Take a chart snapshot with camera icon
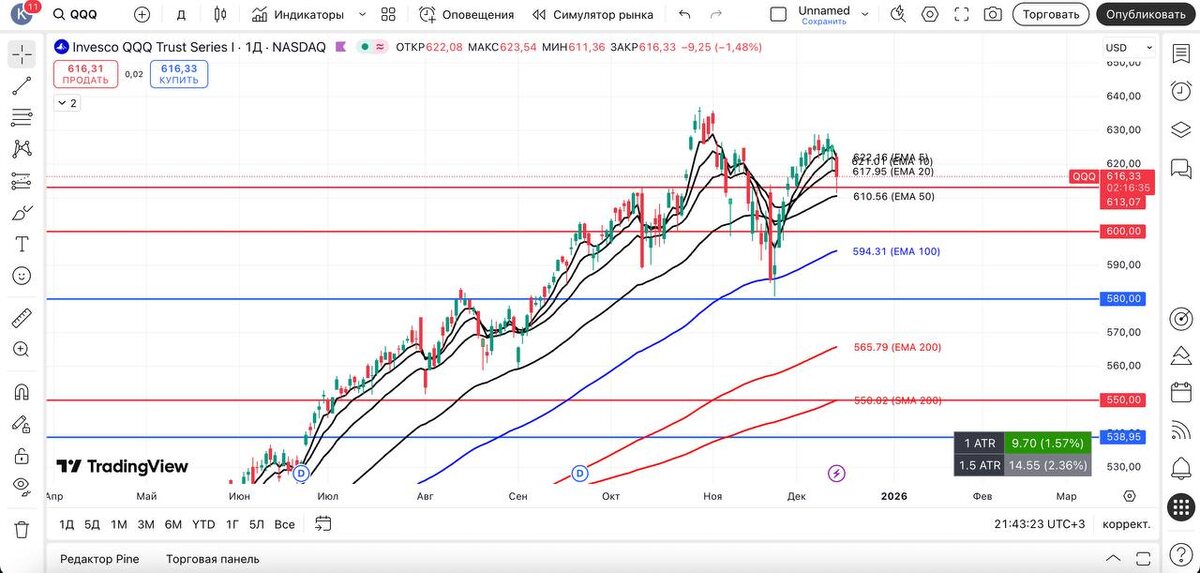 tap(992, 15)
